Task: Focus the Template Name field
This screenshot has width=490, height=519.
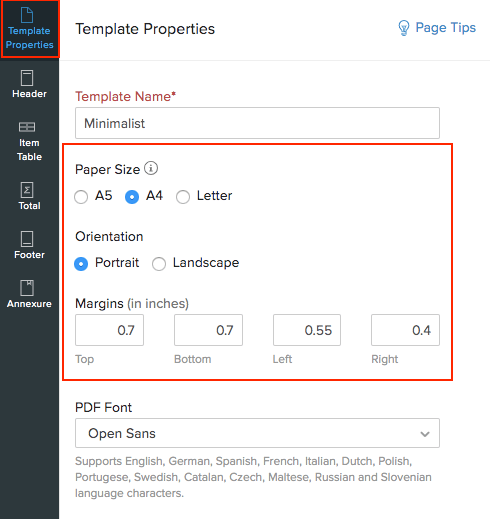Action: [257, 123]
